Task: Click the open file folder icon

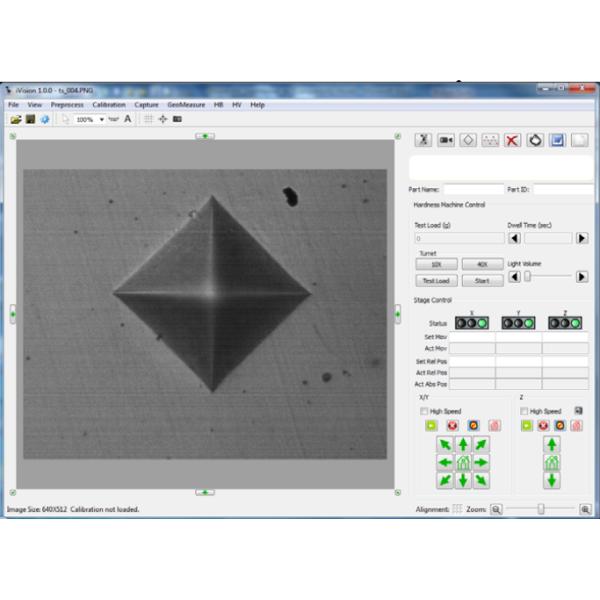Action: coord(15,119)
